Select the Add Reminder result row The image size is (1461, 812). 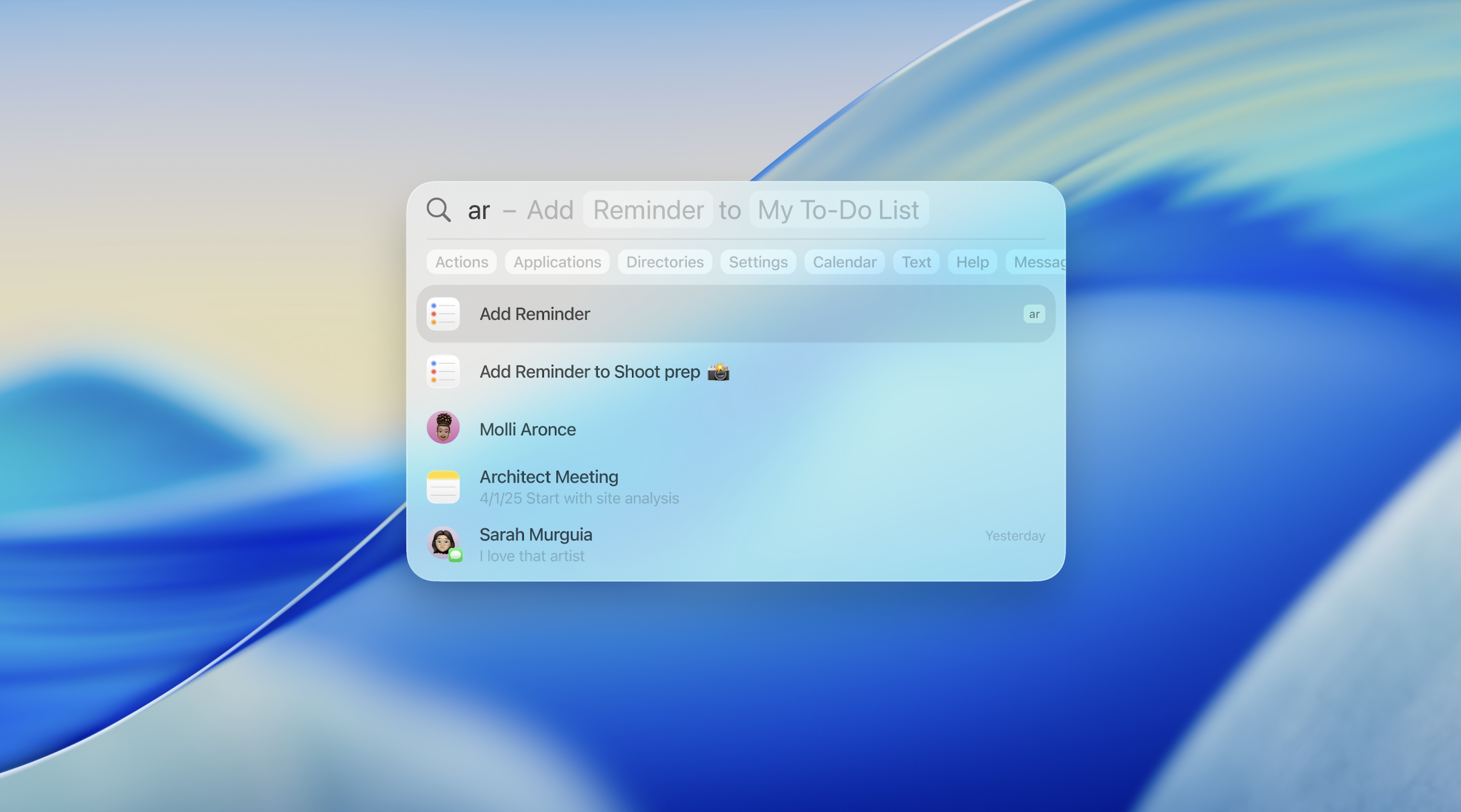click(736, 313)
